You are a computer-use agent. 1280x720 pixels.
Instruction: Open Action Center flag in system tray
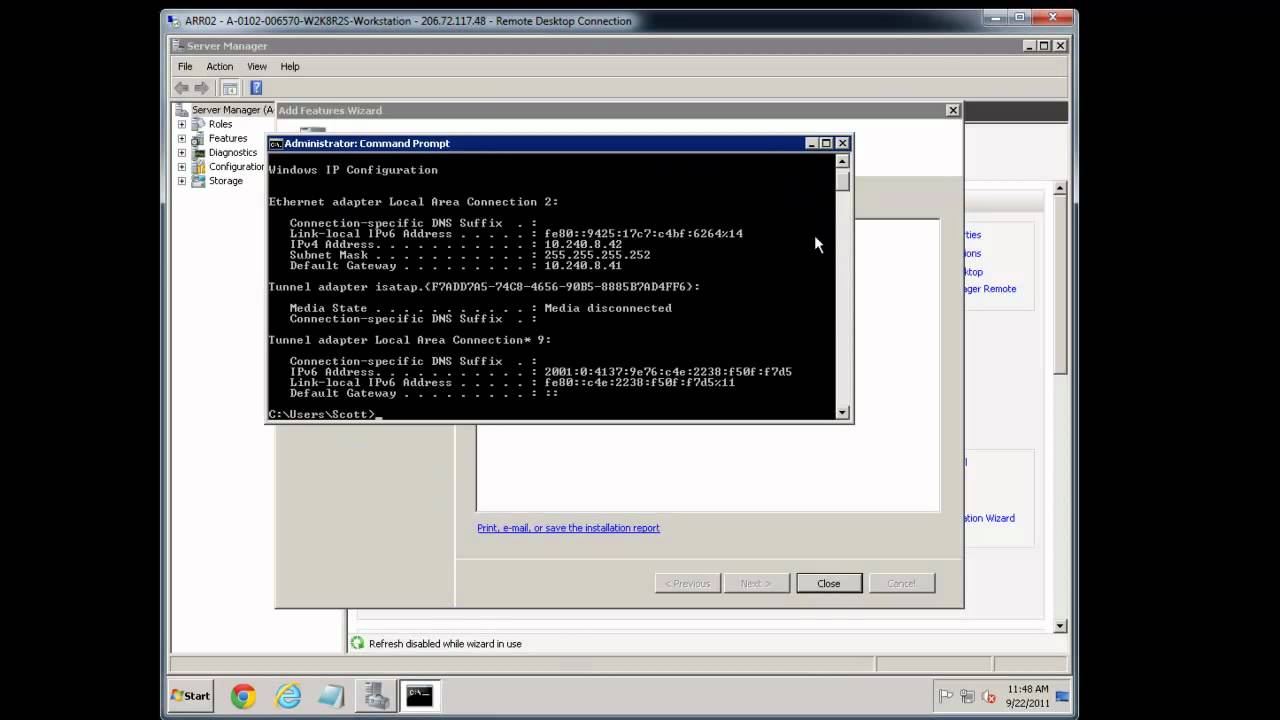click(946, 696)
